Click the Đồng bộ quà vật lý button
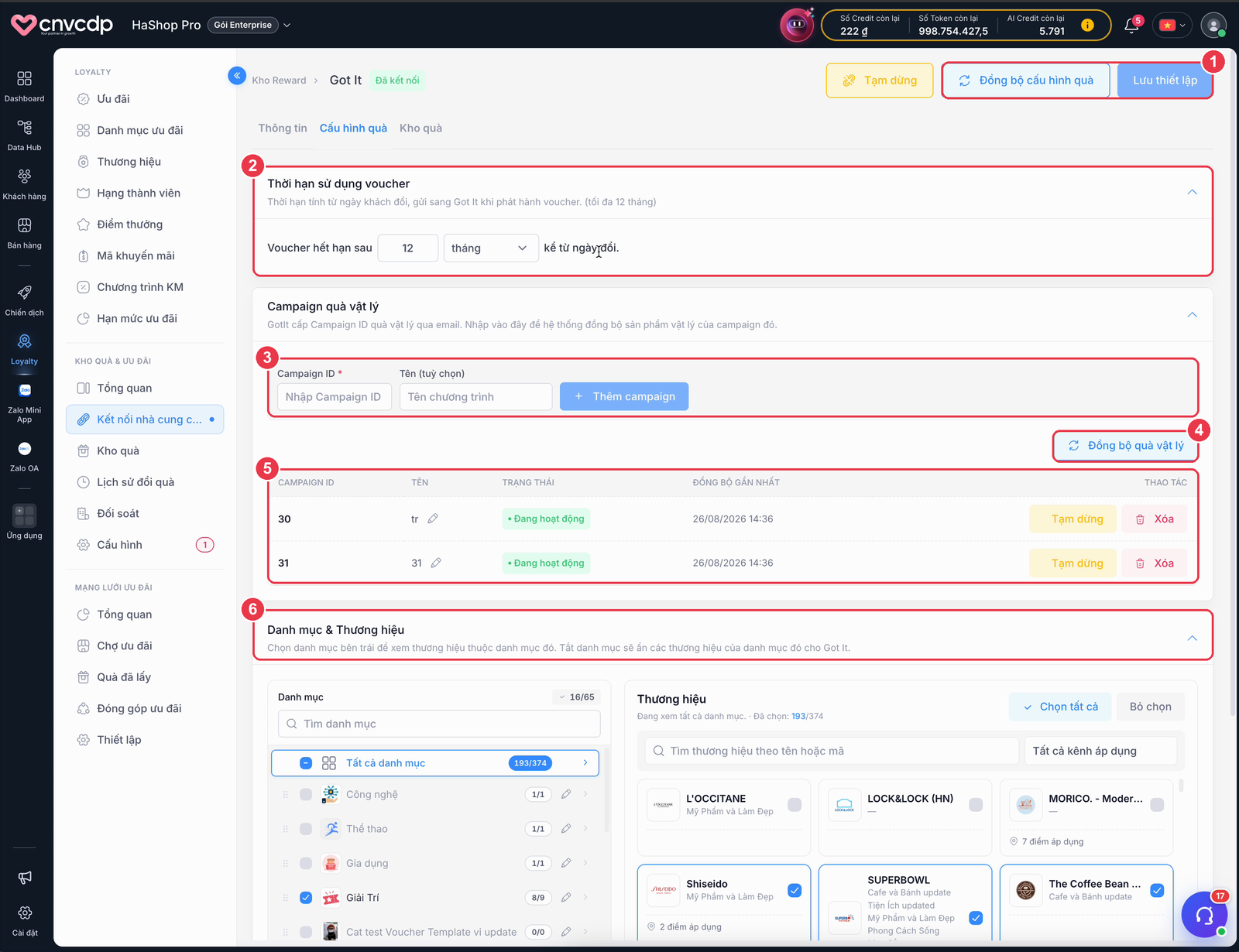Image resolution: width=1239 pixels, height=952 pixels. coord(1126,446)
